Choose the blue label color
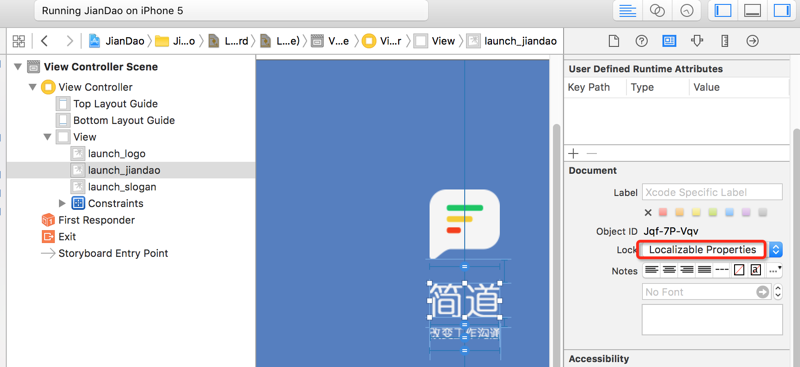Image resolution: width=800 pixels, height=367 pixels. (x=730, y=212)
